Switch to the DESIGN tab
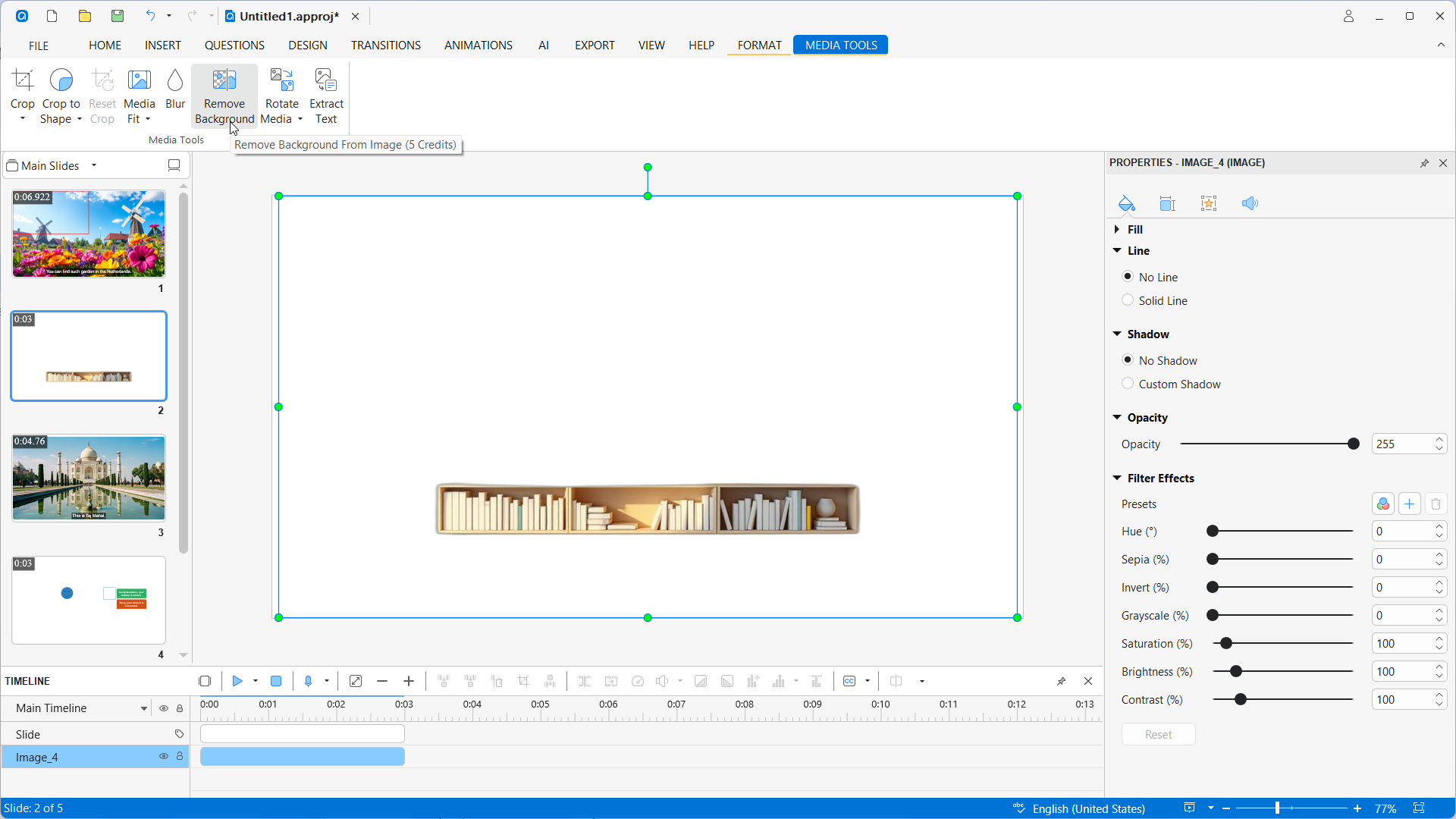The width and height of the screenshot is (1456, 819). (x=307, y=45)
